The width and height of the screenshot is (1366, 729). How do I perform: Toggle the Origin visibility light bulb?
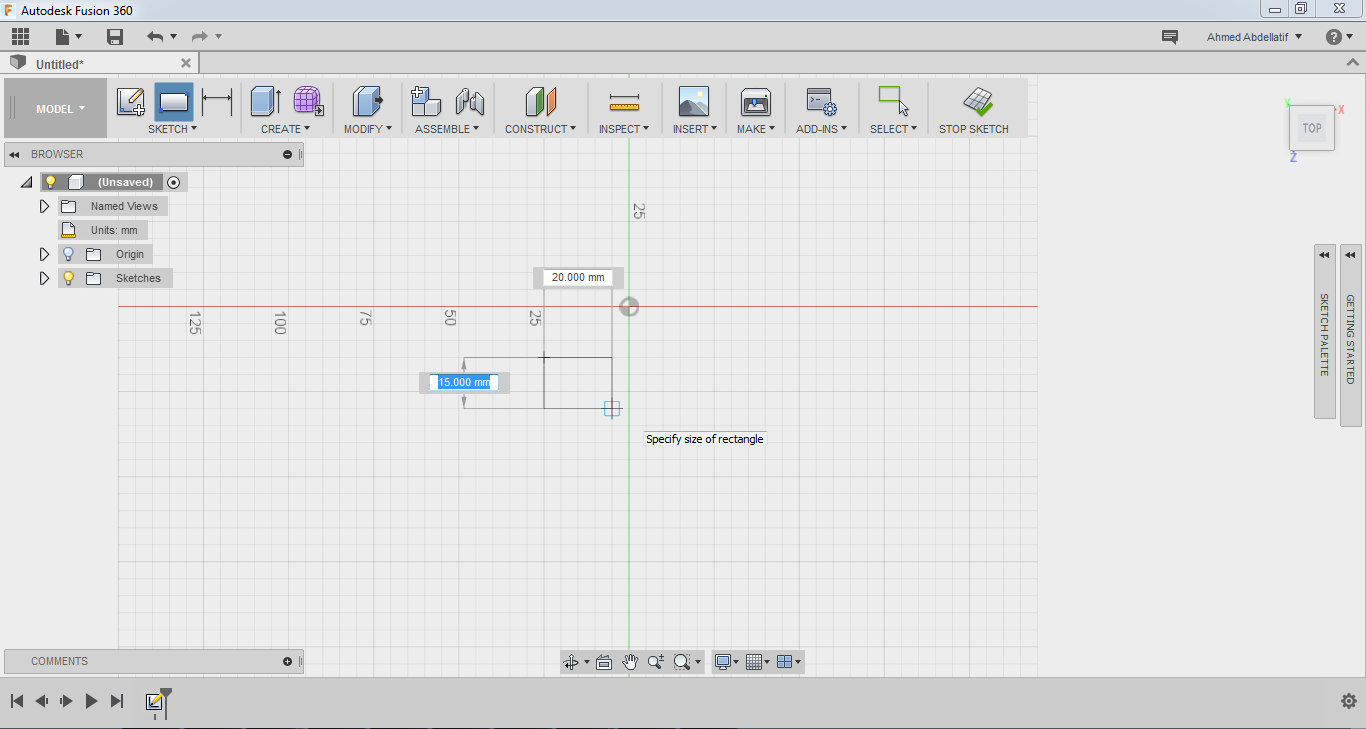pyautogui.click(x=68, y=254)
